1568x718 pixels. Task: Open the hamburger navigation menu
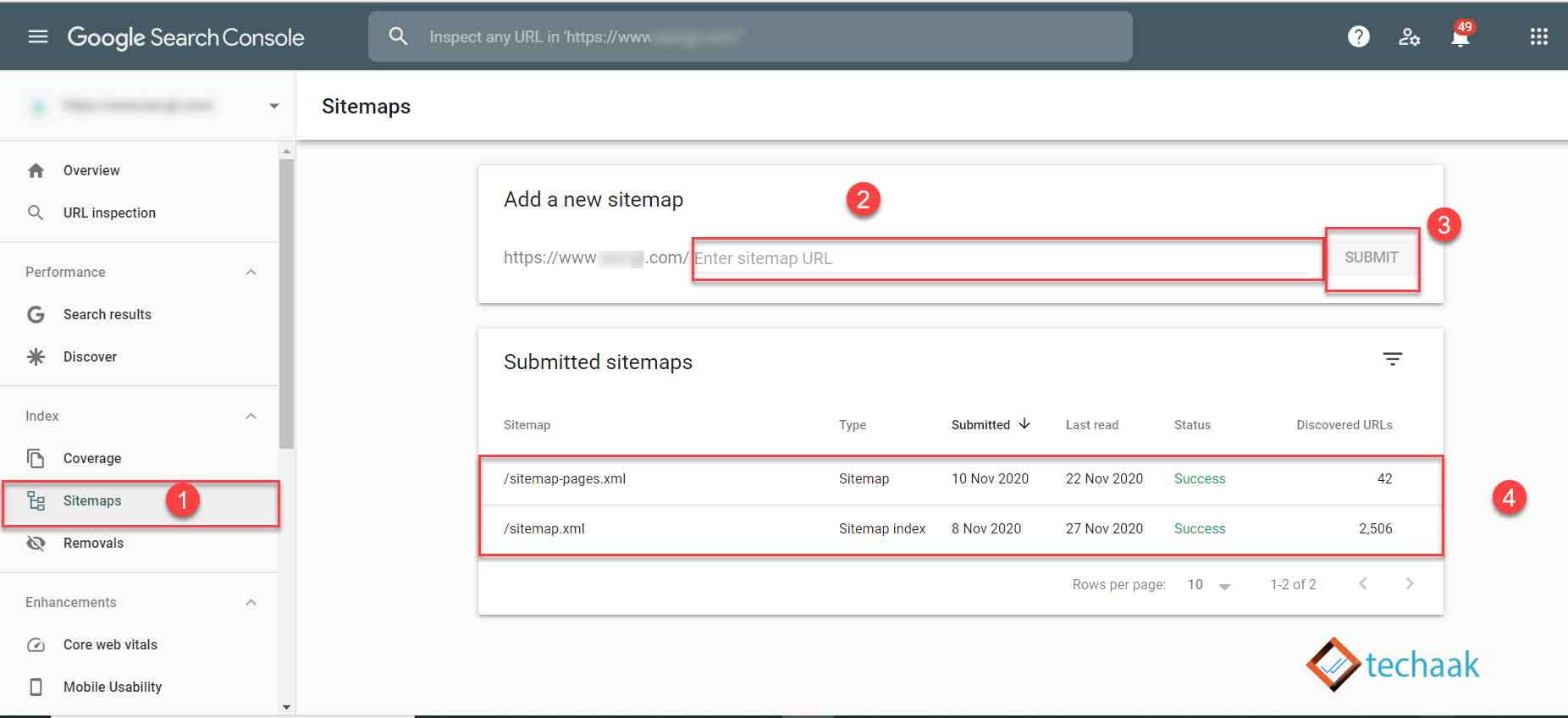point(38,36)
